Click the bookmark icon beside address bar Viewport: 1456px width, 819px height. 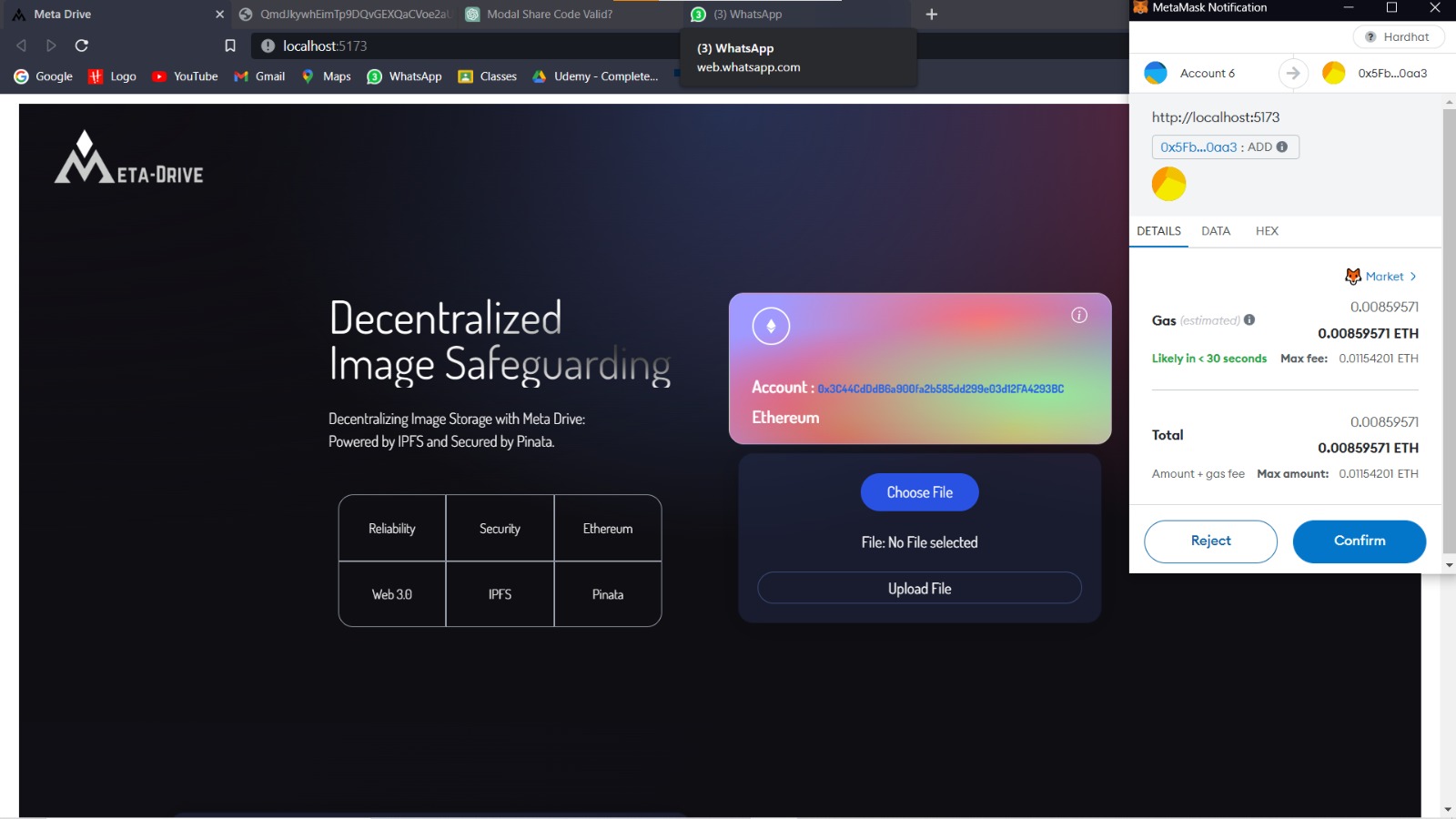[x=230, y=45]
